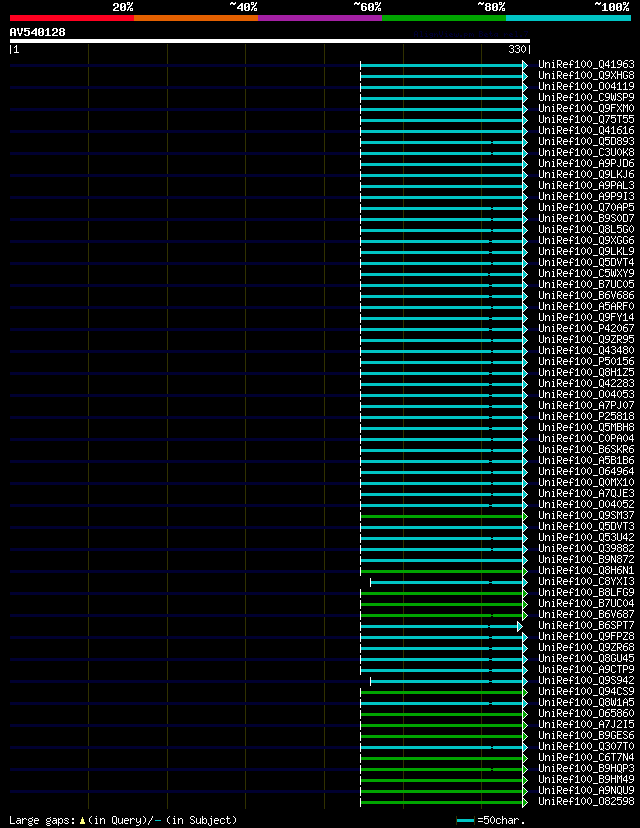Open hit UniRef100_Q9SM37
This screenshot has width=640, height=828.
tap(586, 515)
